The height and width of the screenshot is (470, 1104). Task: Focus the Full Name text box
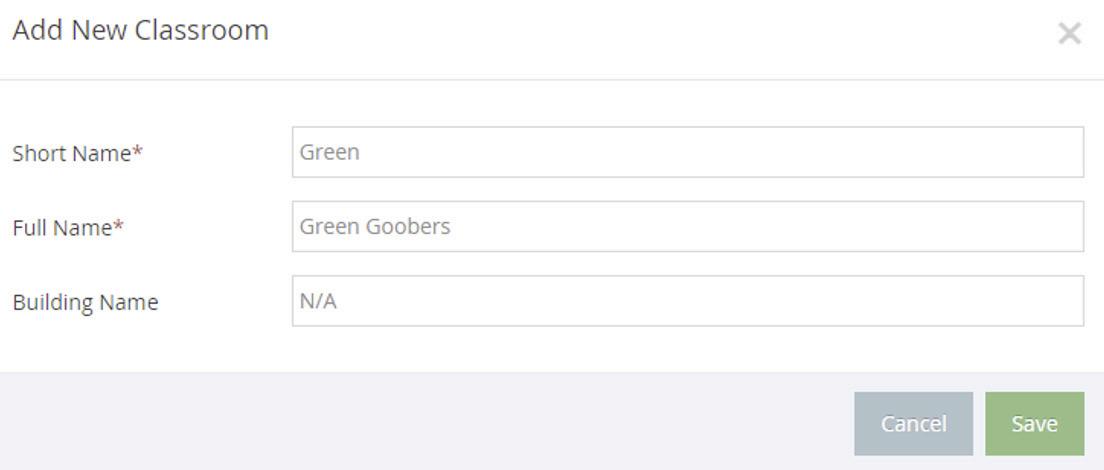687,226
